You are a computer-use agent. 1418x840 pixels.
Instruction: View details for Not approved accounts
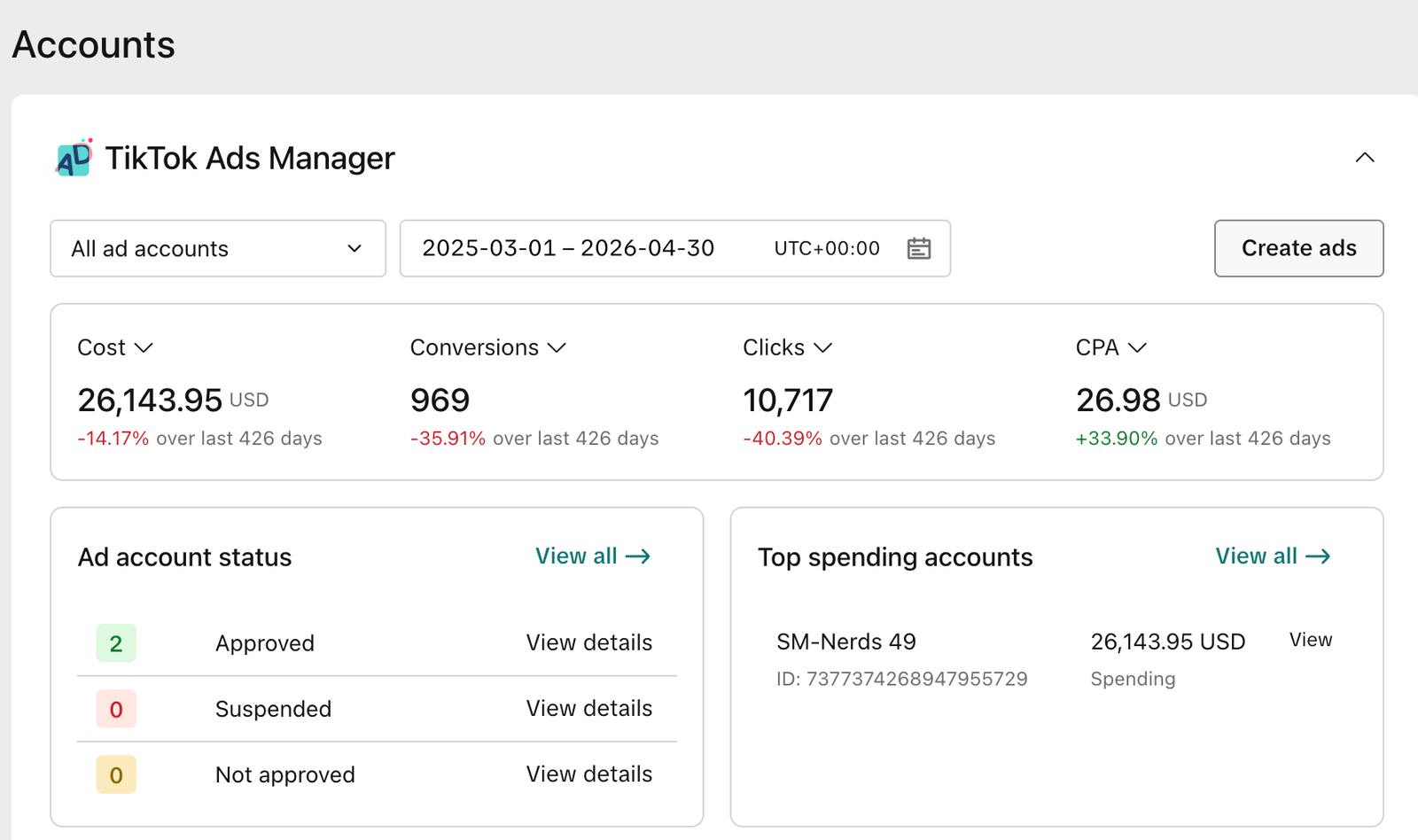(x=589, y=774)
